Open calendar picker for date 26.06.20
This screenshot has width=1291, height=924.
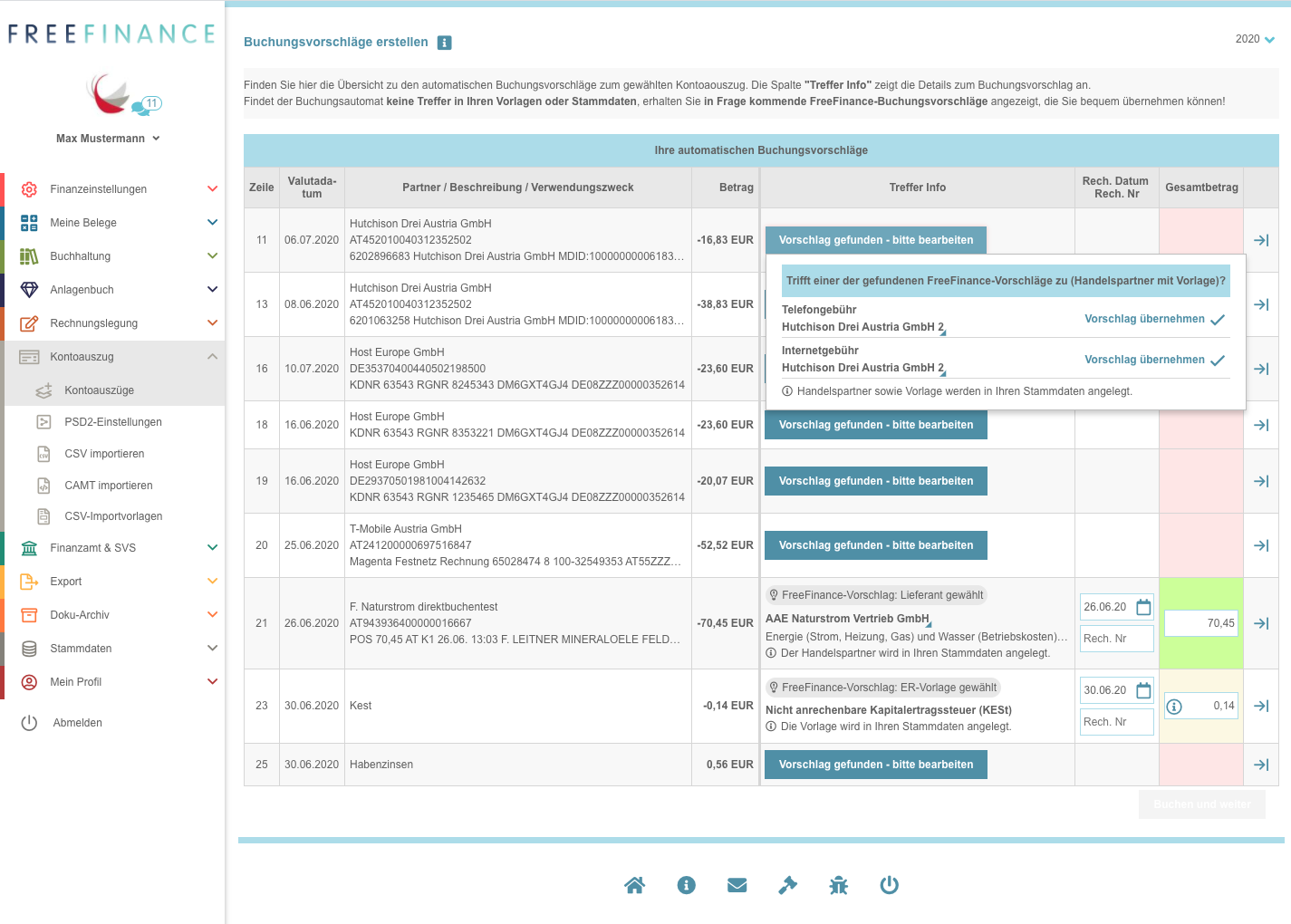point(1143,607)
